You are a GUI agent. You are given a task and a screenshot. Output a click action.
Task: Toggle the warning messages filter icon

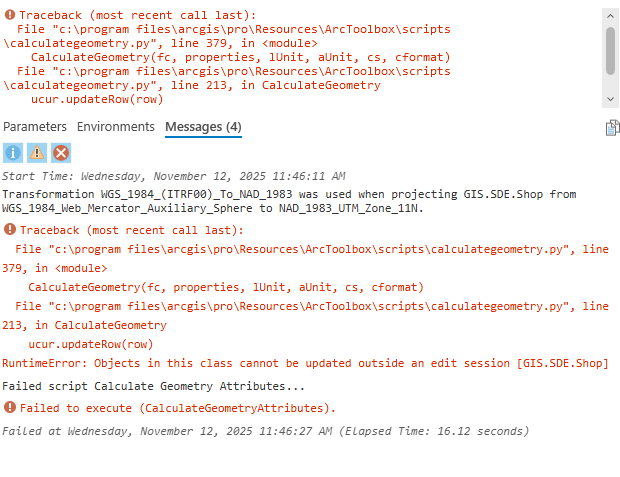[x=37, y=152]
